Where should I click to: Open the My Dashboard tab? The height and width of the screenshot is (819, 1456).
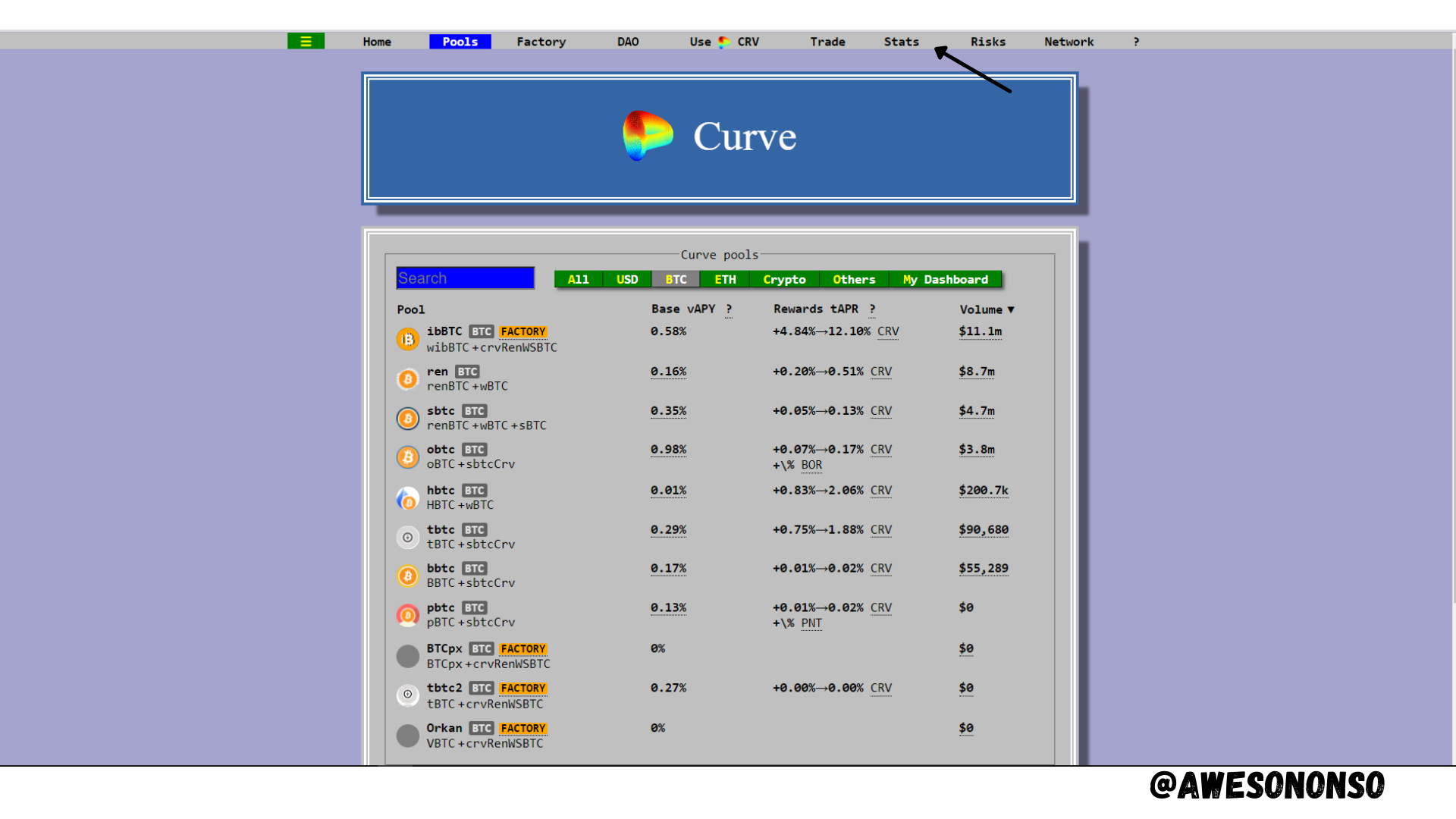click(x=946, y=280)
